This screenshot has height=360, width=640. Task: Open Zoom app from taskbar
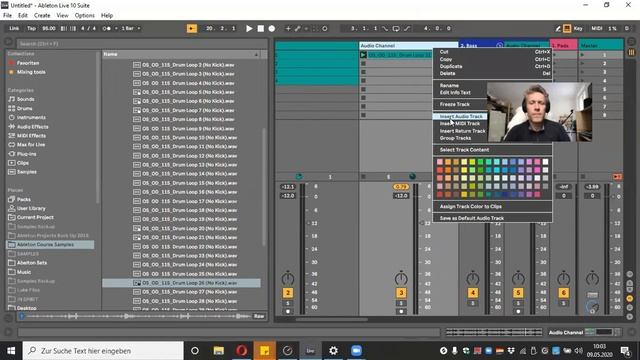pyautogui.click(x=356, y=351)
